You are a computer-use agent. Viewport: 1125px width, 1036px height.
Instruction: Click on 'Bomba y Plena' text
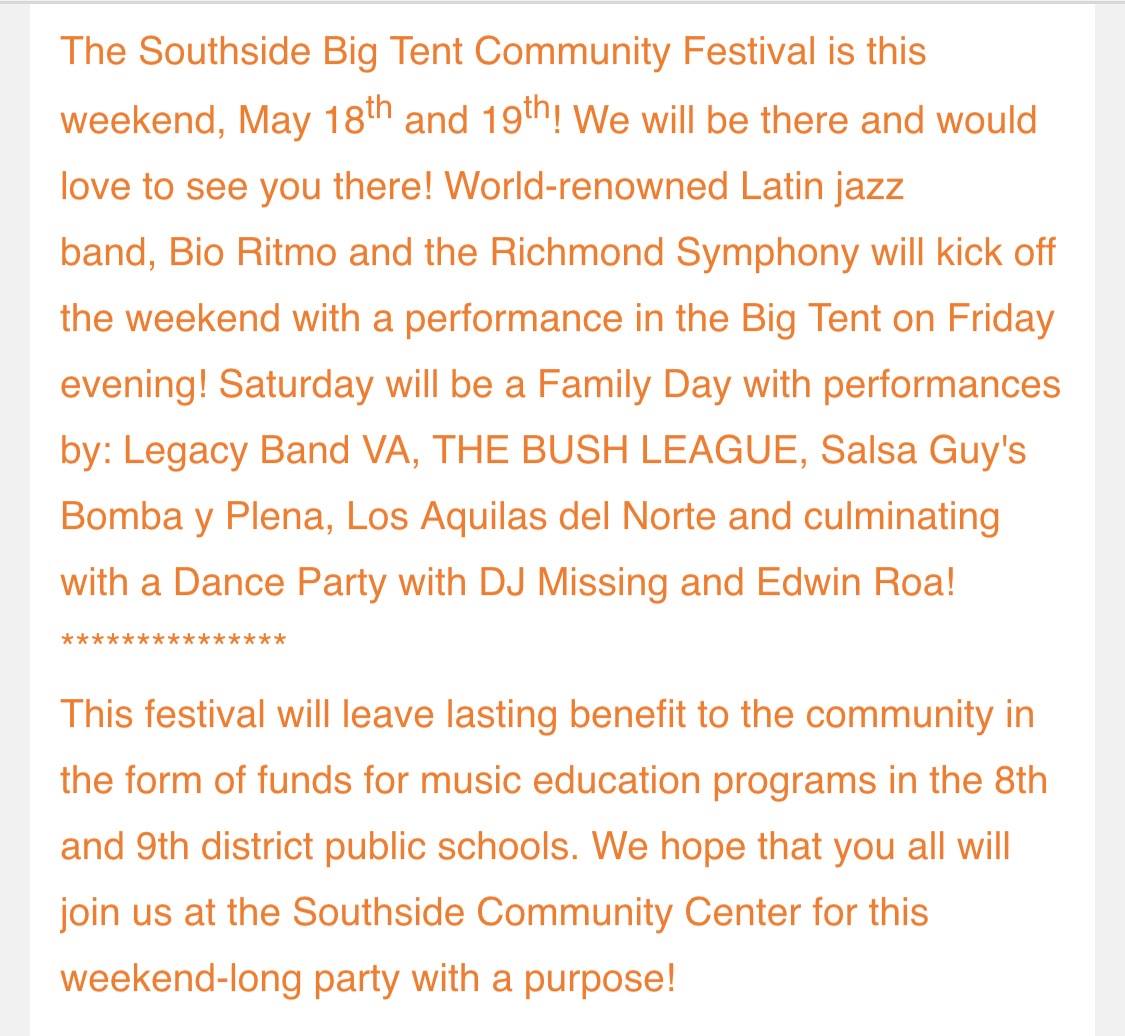pos(192,517)
